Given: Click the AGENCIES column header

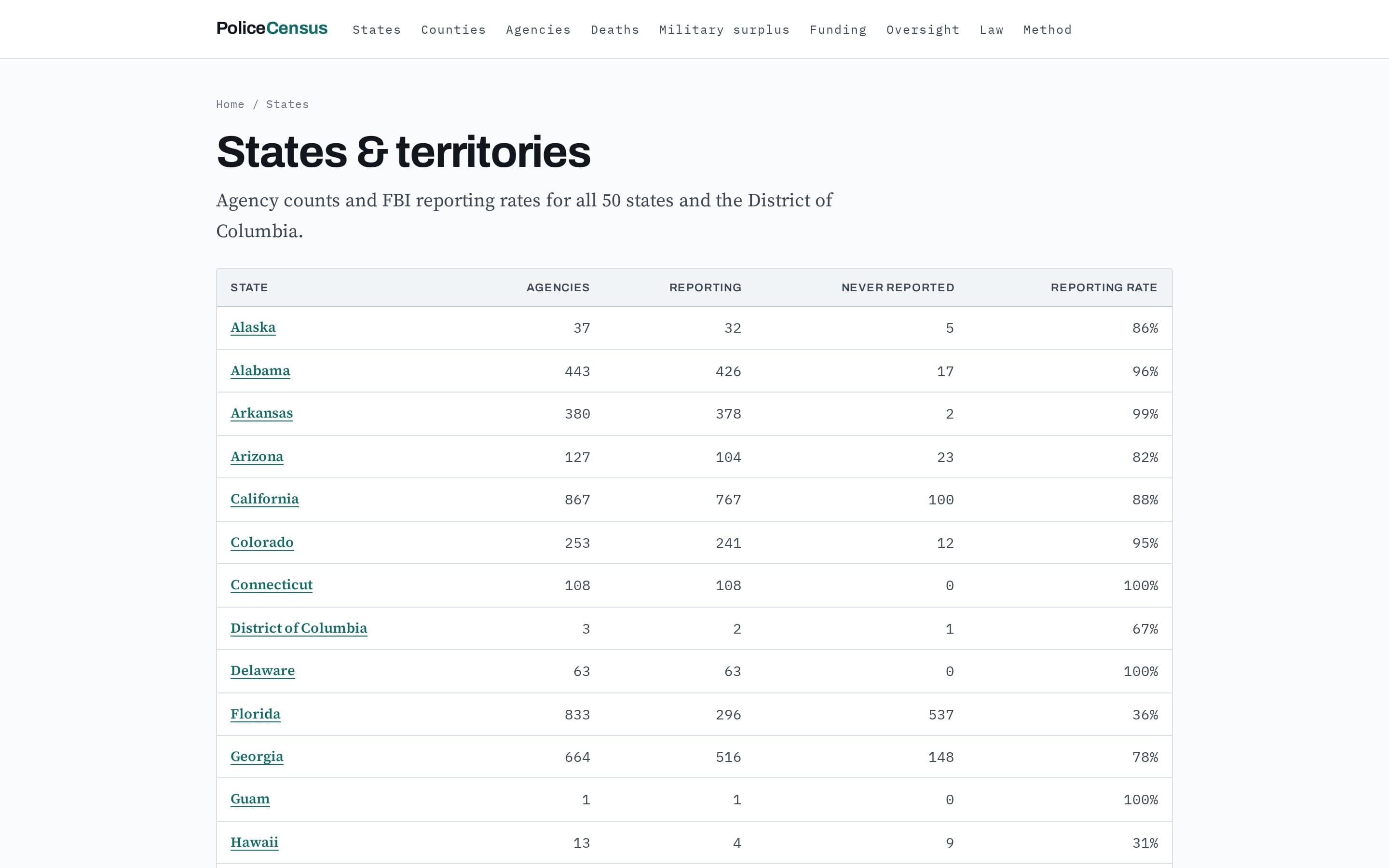Looking at the screenshot, I should (558, 287).
